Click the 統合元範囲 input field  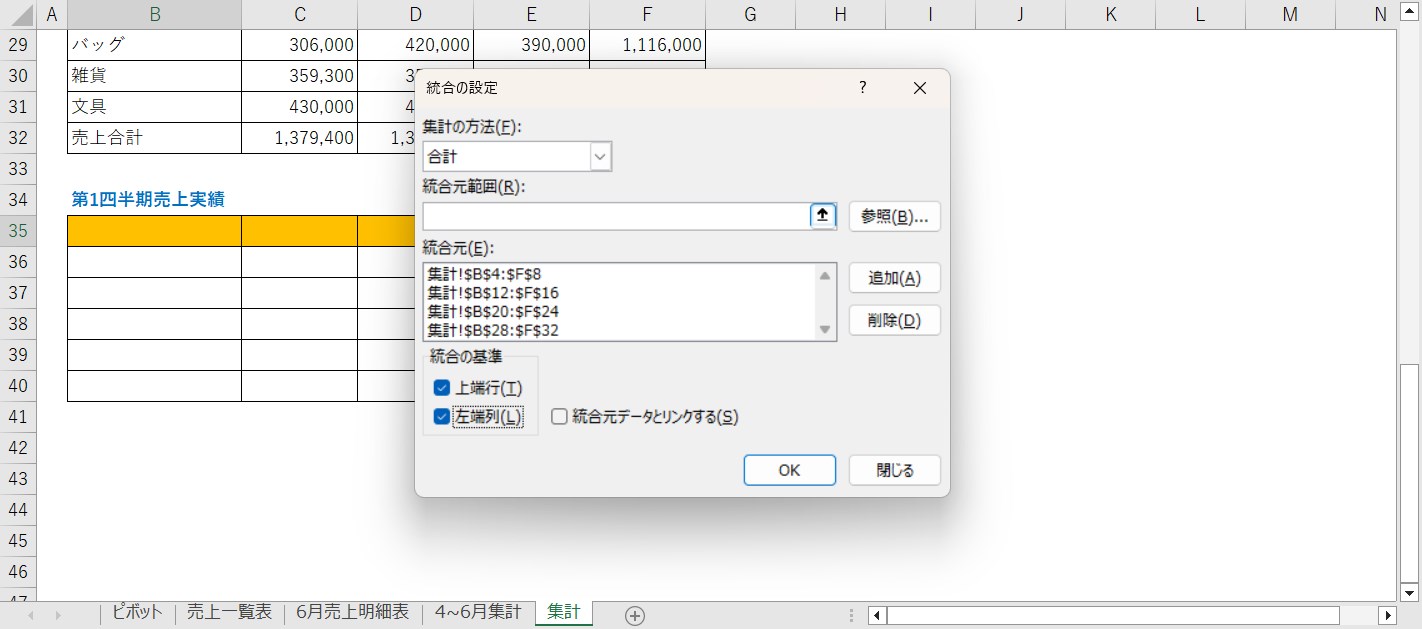[615, 217]
